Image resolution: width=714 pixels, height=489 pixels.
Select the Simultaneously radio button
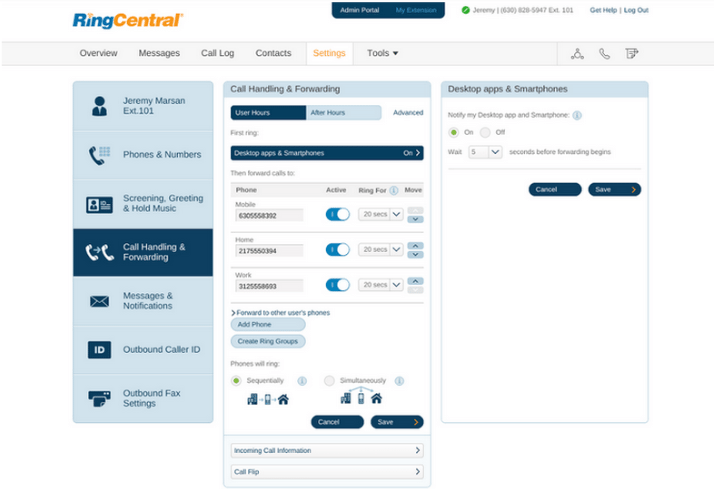[x=329, y=381]
